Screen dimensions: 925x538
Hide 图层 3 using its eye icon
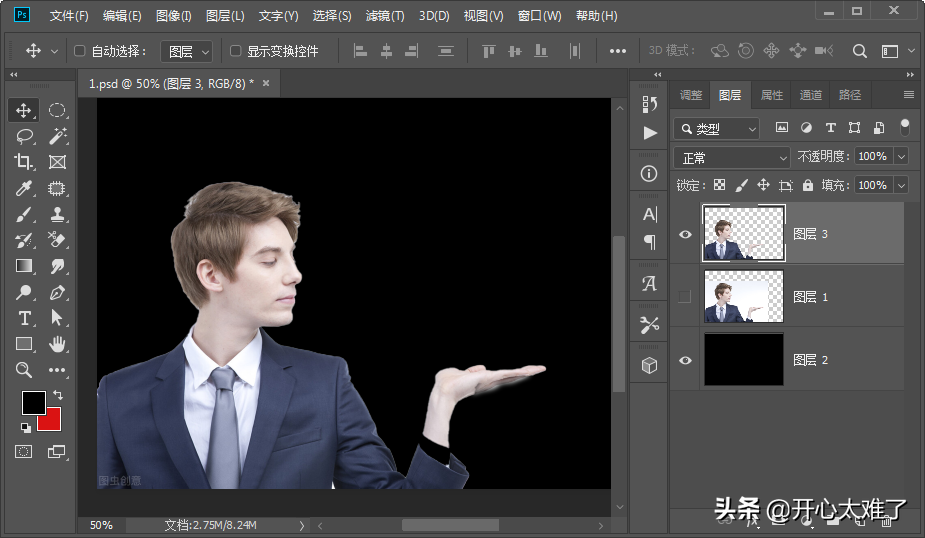pos(685,234)
